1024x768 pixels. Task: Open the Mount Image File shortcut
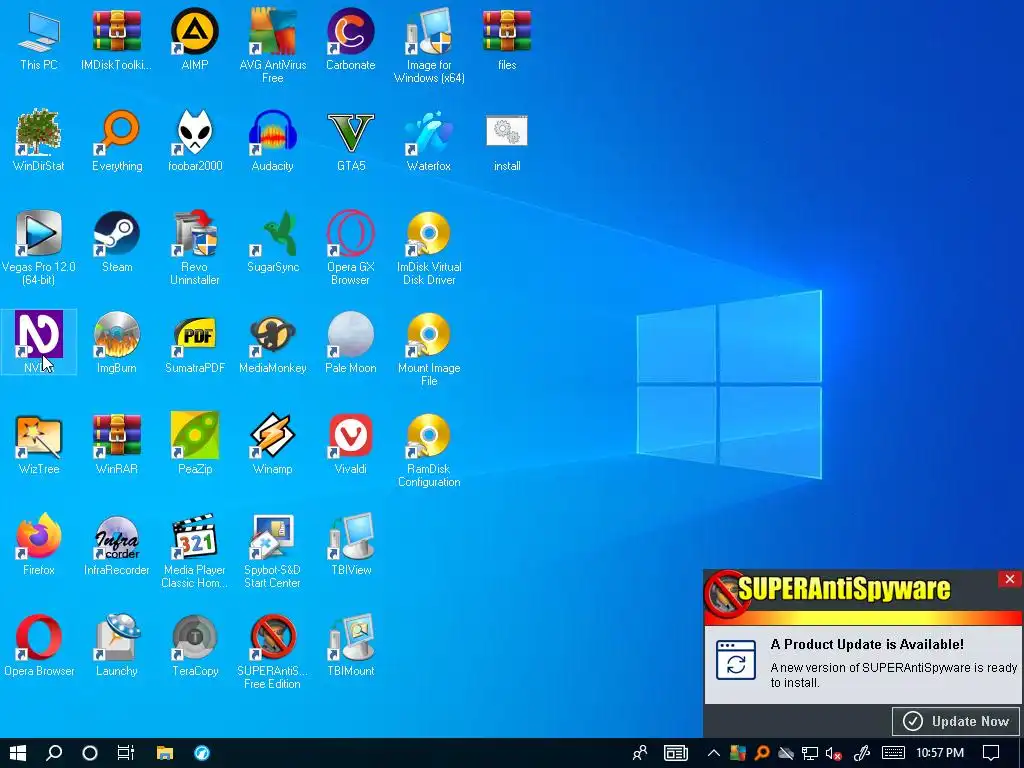[x=429, y=349]
